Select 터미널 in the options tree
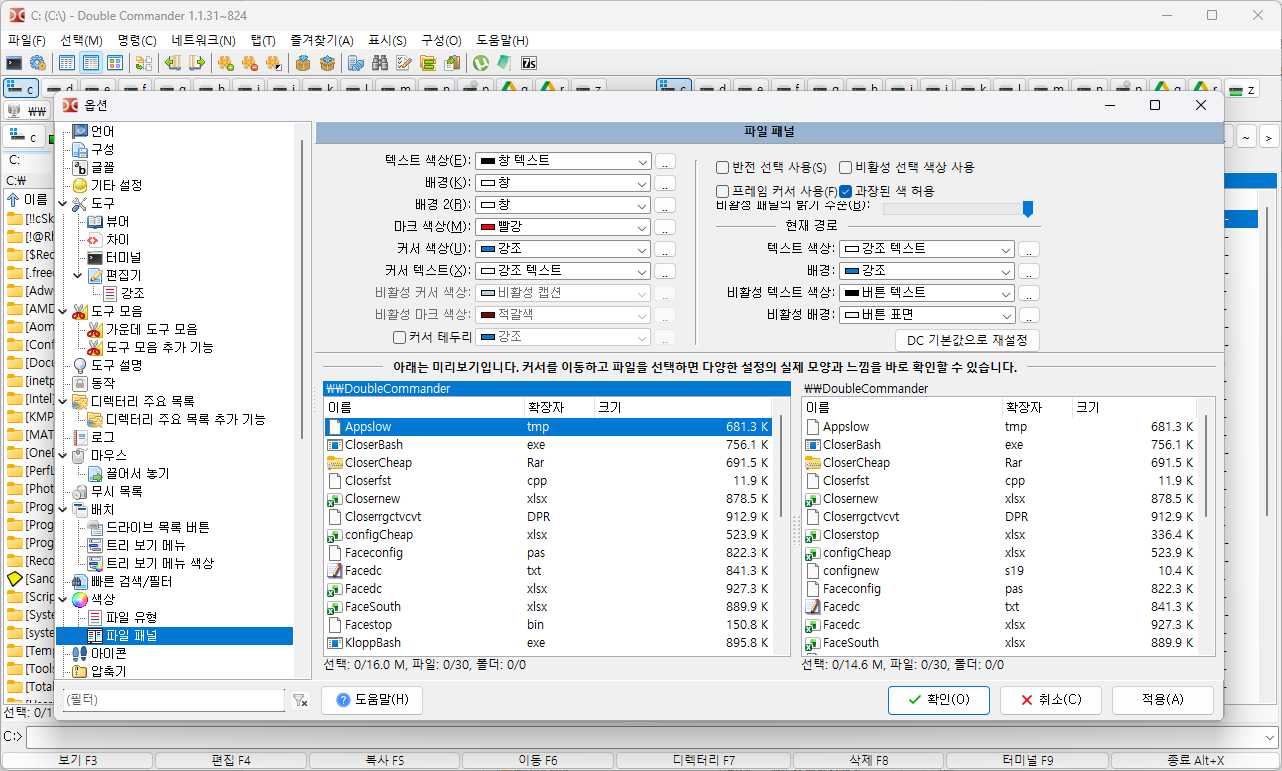This screenshot has height=771, width=1282. pos(123,257)
